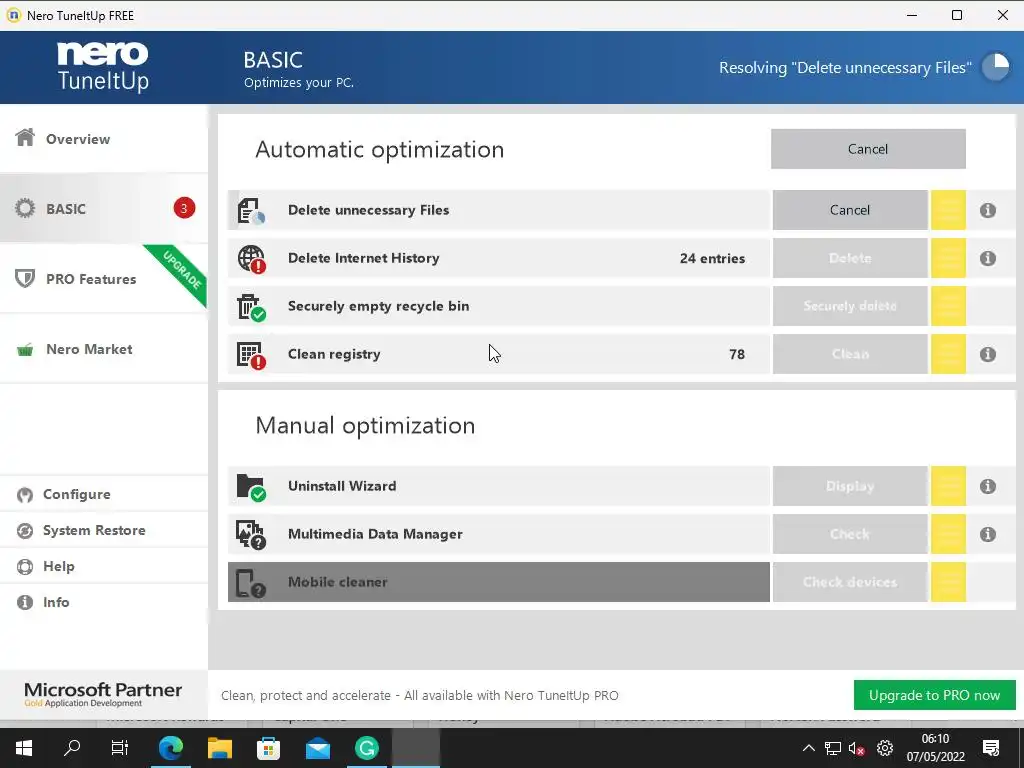Open yellow options menu for Delete Internet History

click(948, 259)
